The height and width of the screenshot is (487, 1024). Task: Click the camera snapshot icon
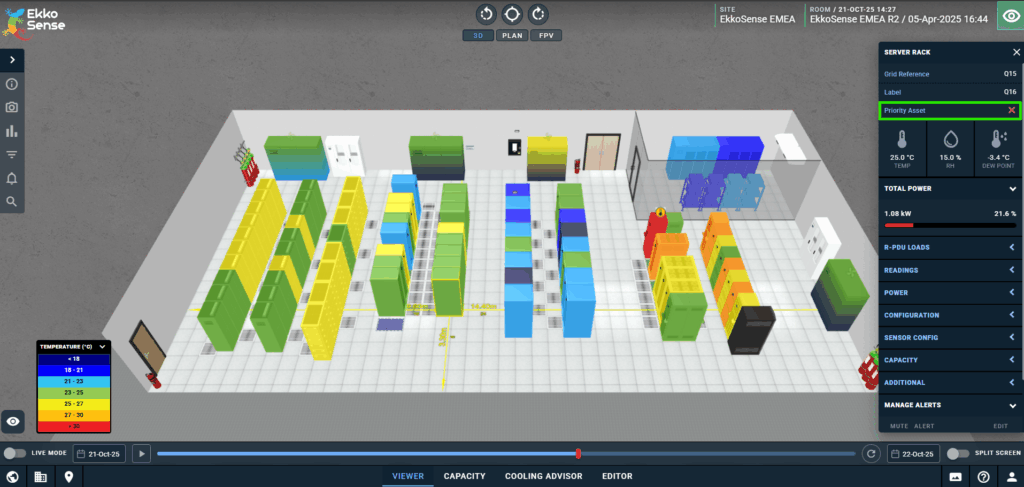[x=12, y=108]
